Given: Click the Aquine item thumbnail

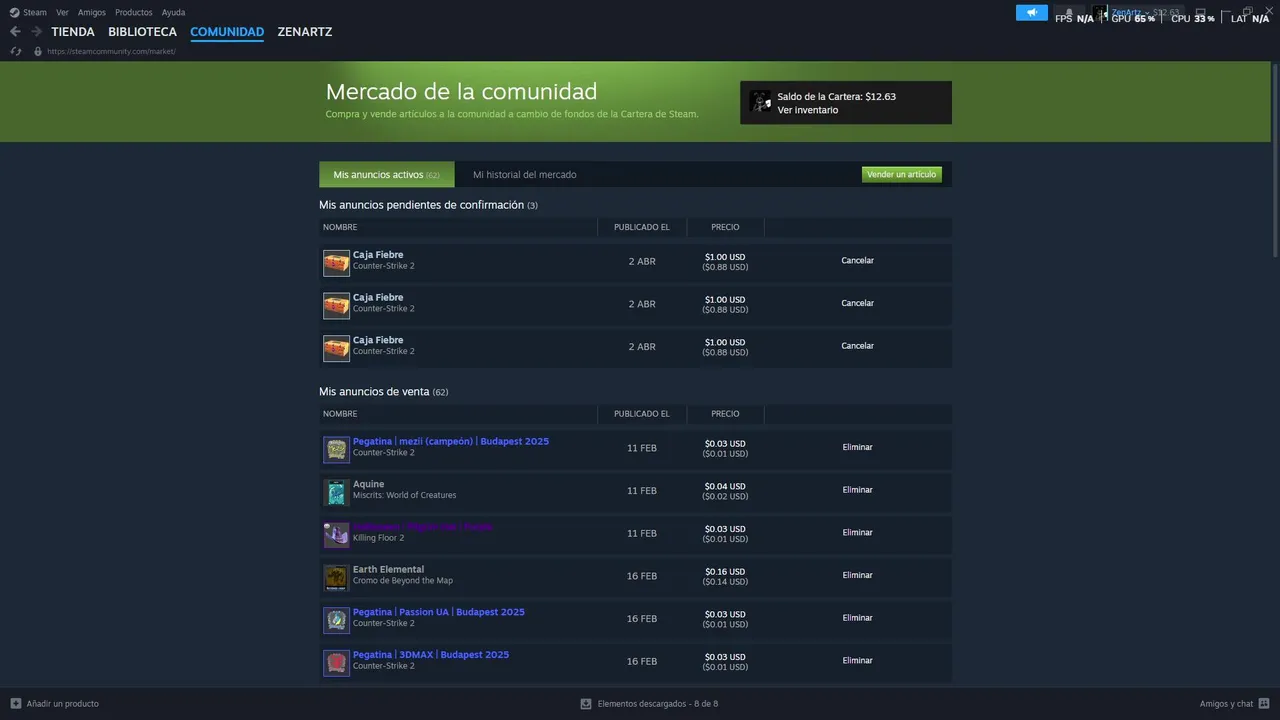Looking at the screenshot, I should click(x=336, y=492).
